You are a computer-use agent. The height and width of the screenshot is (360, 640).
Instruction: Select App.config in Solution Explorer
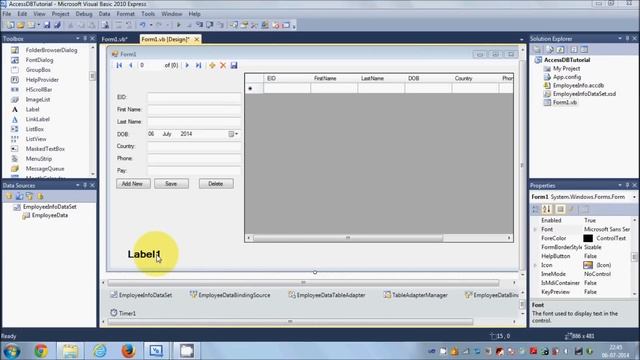click(x=567, y=77)
